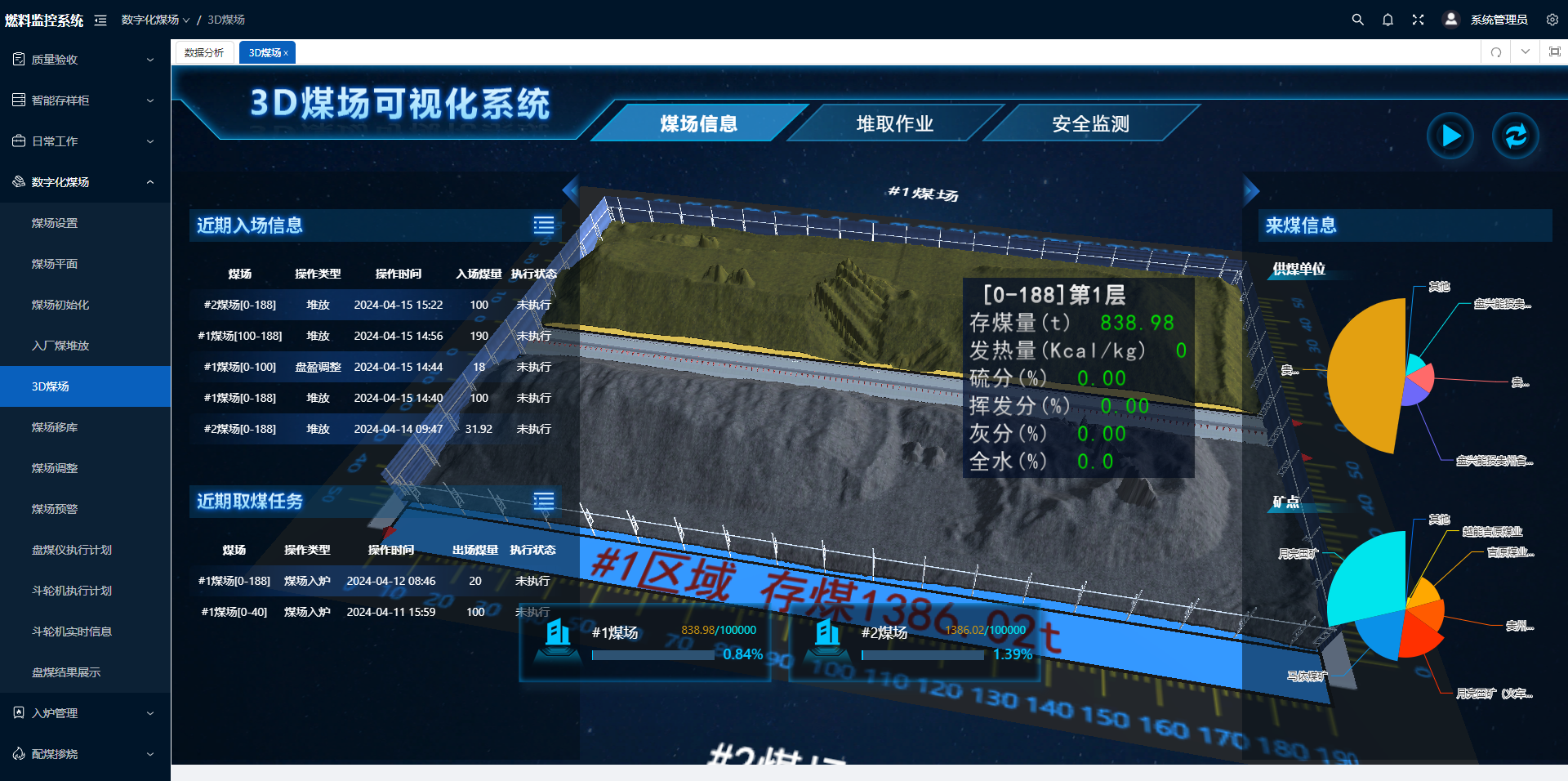
Task: Click the play button in 3D view
Action: [1450, 136]
